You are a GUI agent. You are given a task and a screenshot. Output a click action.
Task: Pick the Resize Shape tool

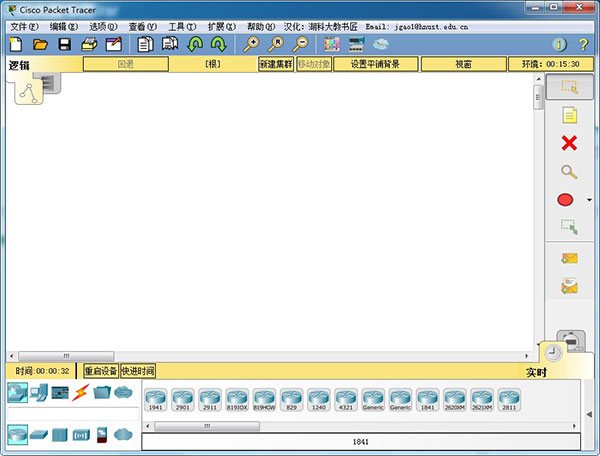point(569,227)
